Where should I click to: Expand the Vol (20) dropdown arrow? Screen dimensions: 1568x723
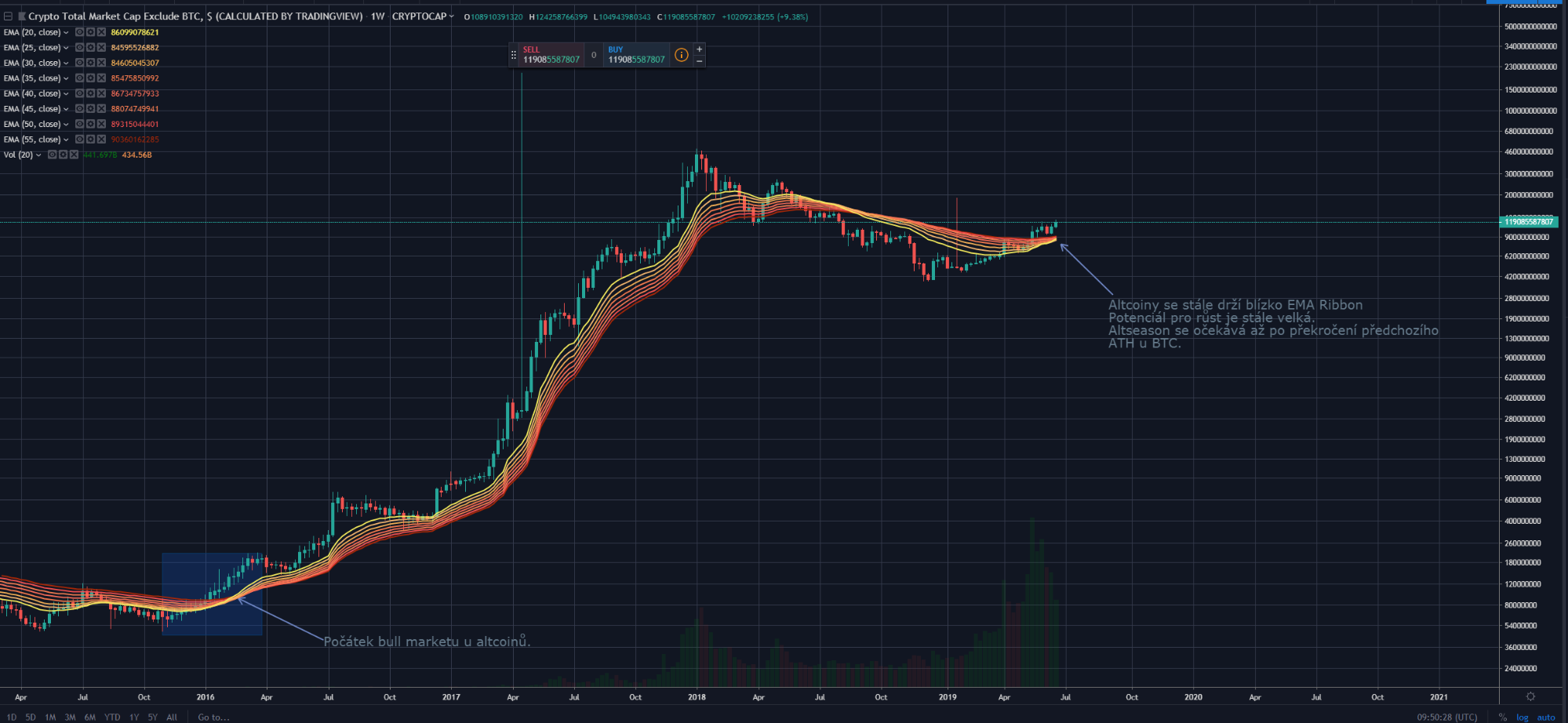pos(38,155)
